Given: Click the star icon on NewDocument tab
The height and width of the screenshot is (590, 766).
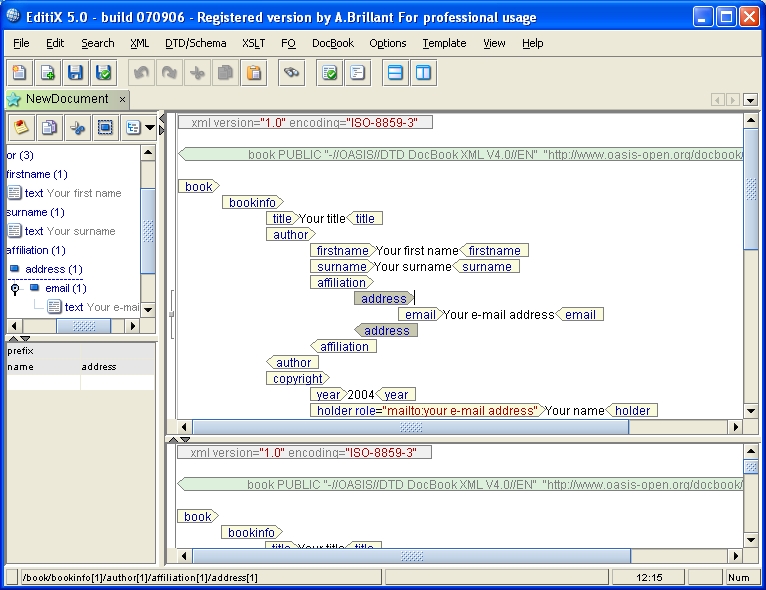Looking at the screenshot, I should point(14,99).
